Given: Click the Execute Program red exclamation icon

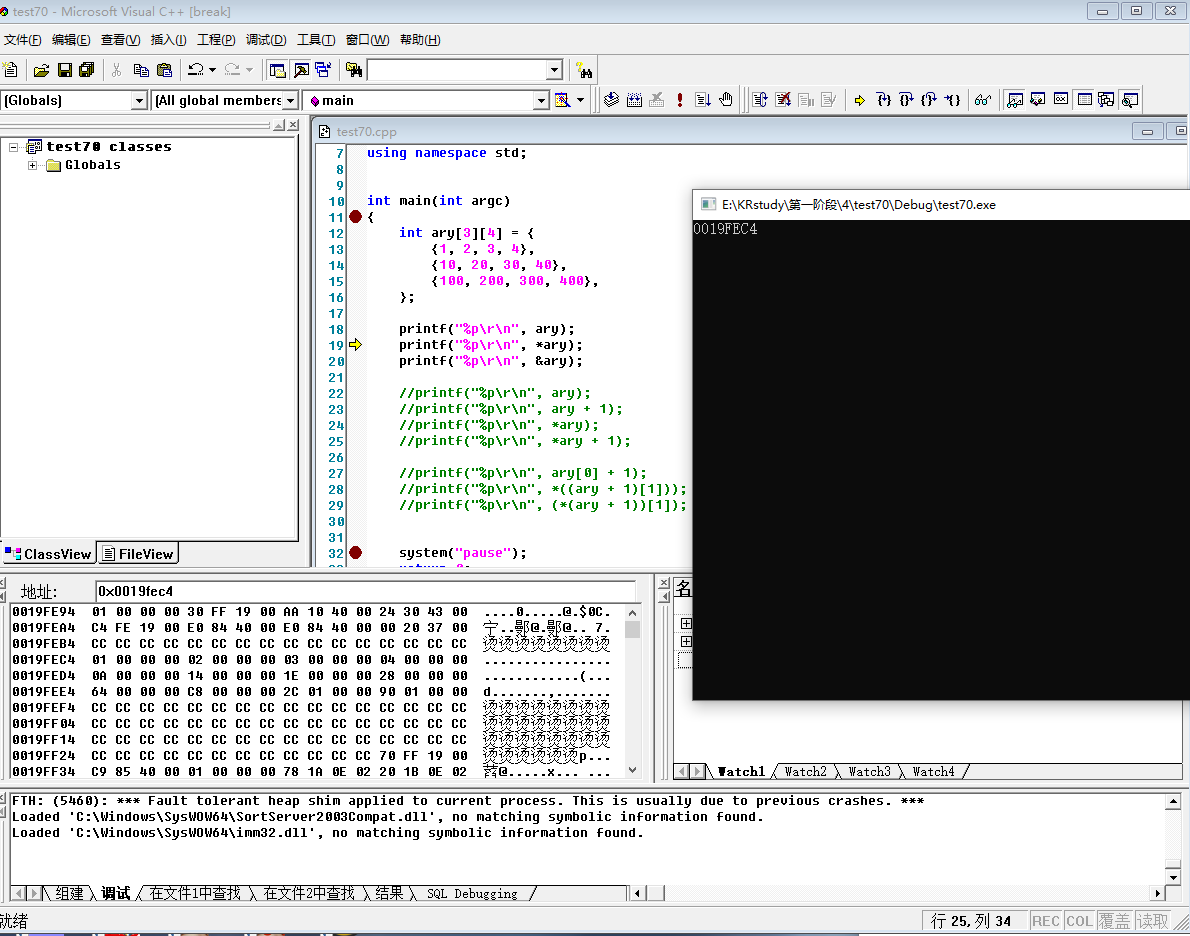Looking at the screenshot, I should click(680, 100).
